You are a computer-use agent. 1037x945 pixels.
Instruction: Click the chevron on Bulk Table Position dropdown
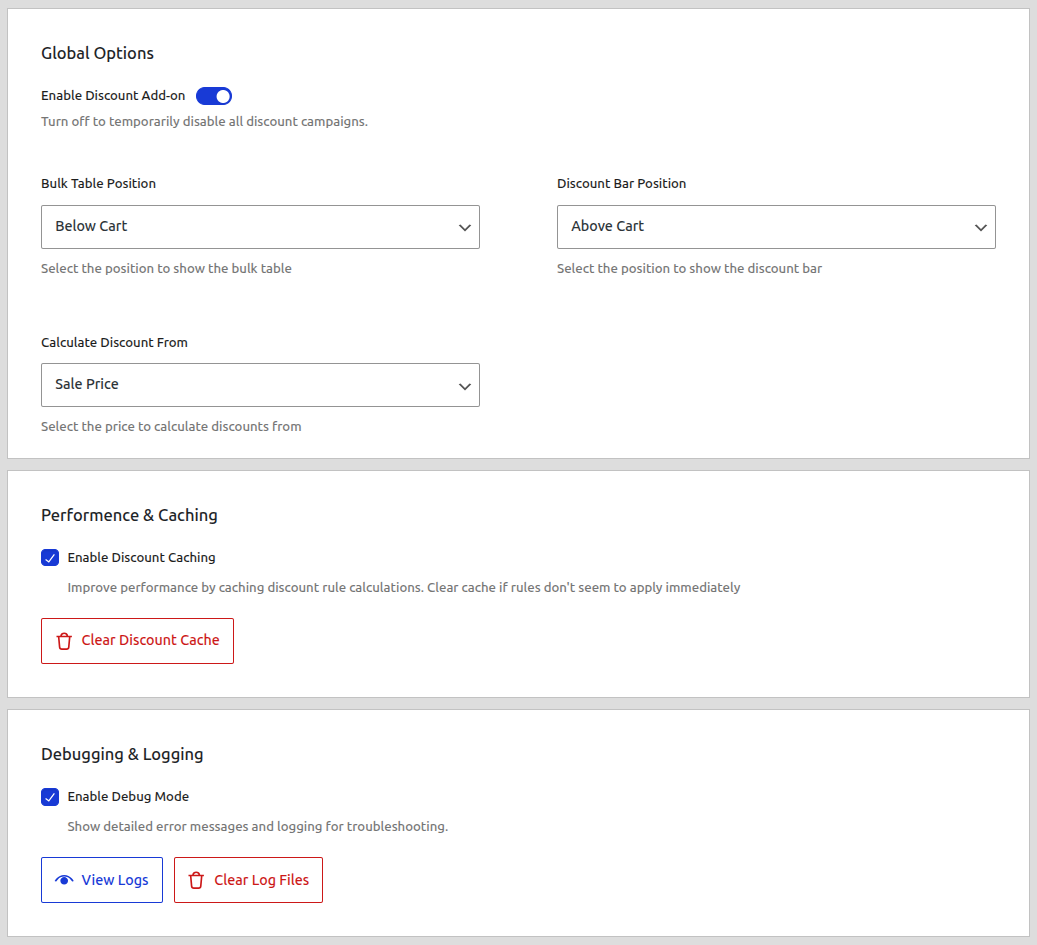pos(464,227)
